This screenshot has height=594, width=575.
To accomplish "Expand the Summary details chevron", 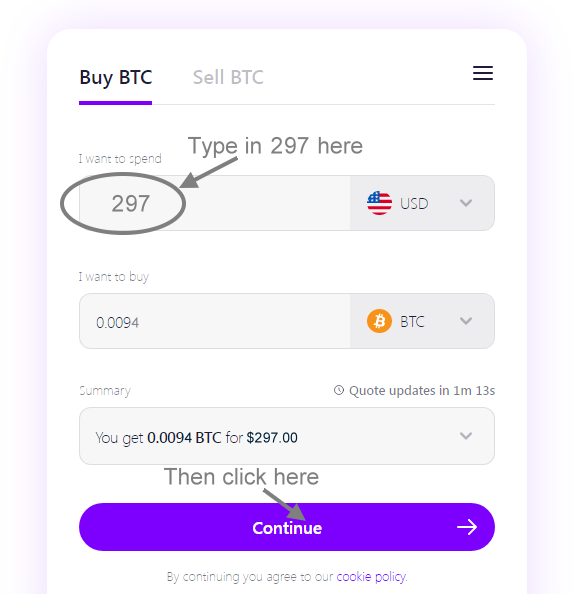I will point(466,436).
